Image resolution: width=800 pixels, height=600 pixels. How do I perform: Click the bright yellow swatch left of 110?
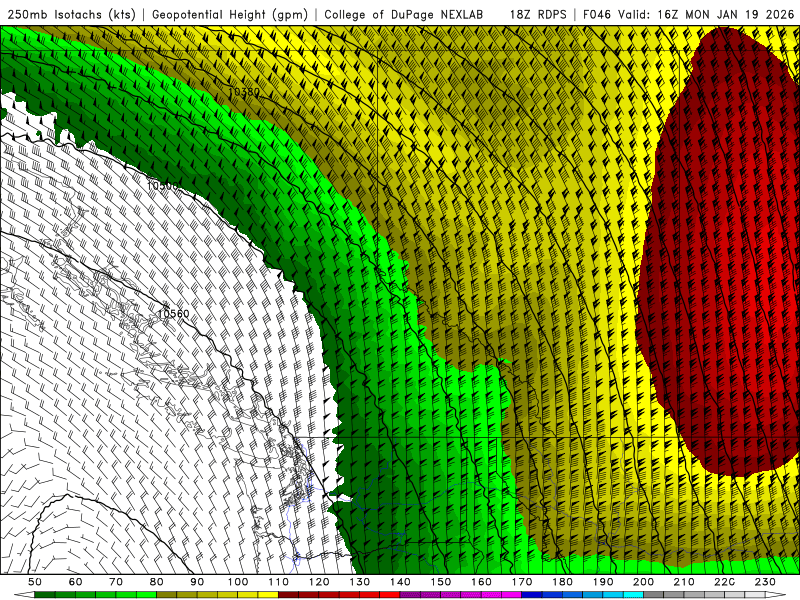(x=268, y=595)
